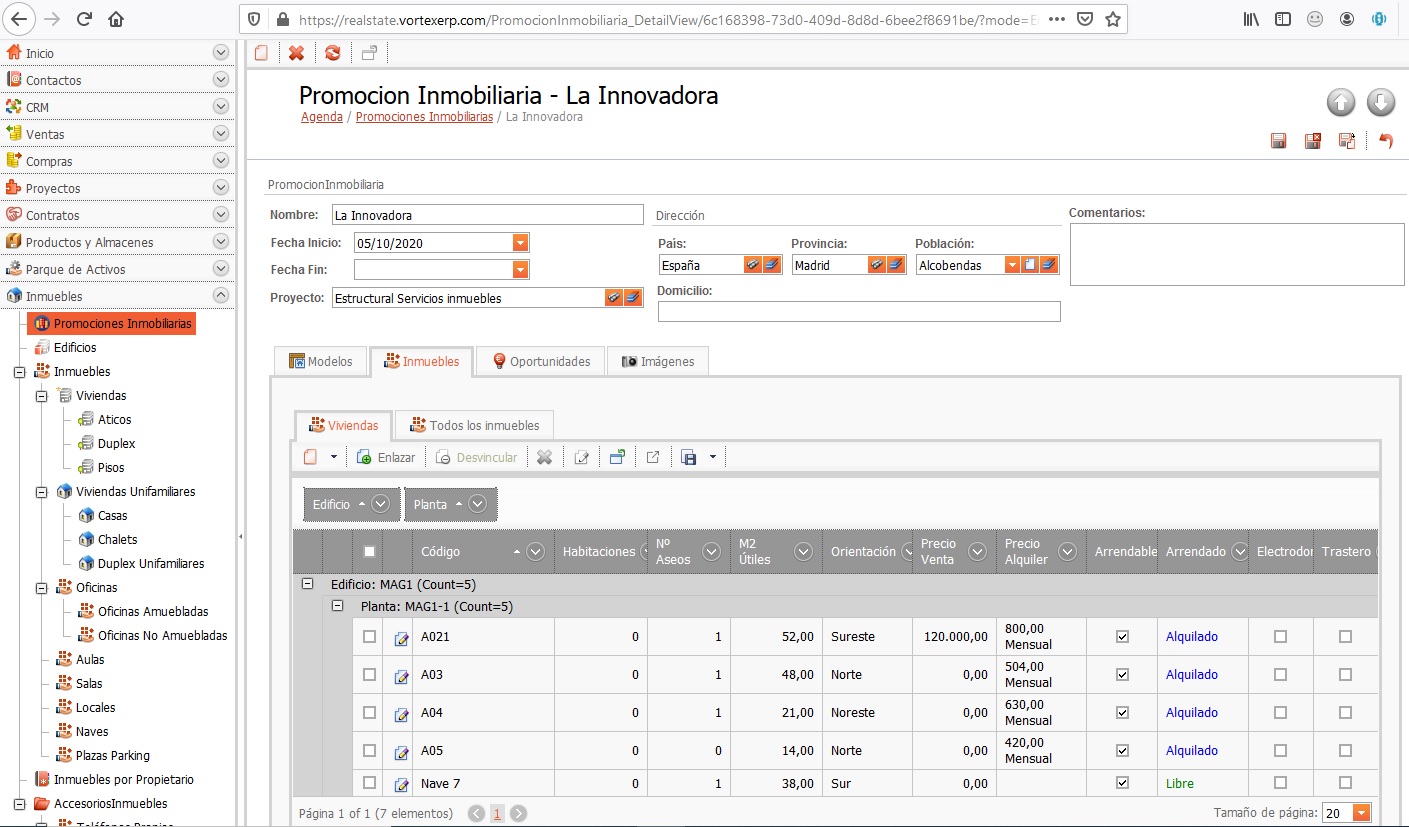Open the Población dropdown arrow
Screen dimensions: 1409x827
1012,265
